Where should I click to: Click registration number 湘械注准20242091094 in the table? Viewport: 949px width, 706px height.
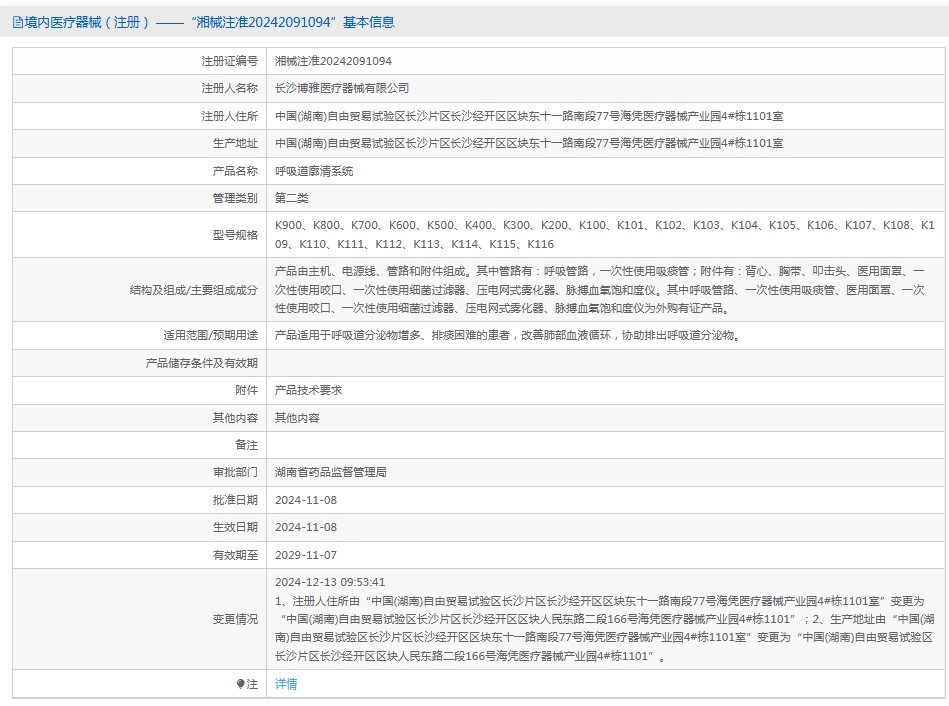point(333,61)
